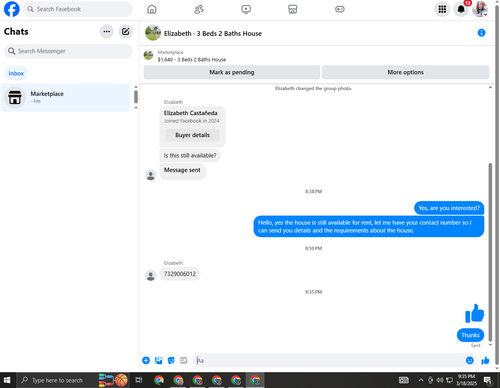Attach a photo with the image icon
Screen dimensions: 500x388
coord(159,360)
